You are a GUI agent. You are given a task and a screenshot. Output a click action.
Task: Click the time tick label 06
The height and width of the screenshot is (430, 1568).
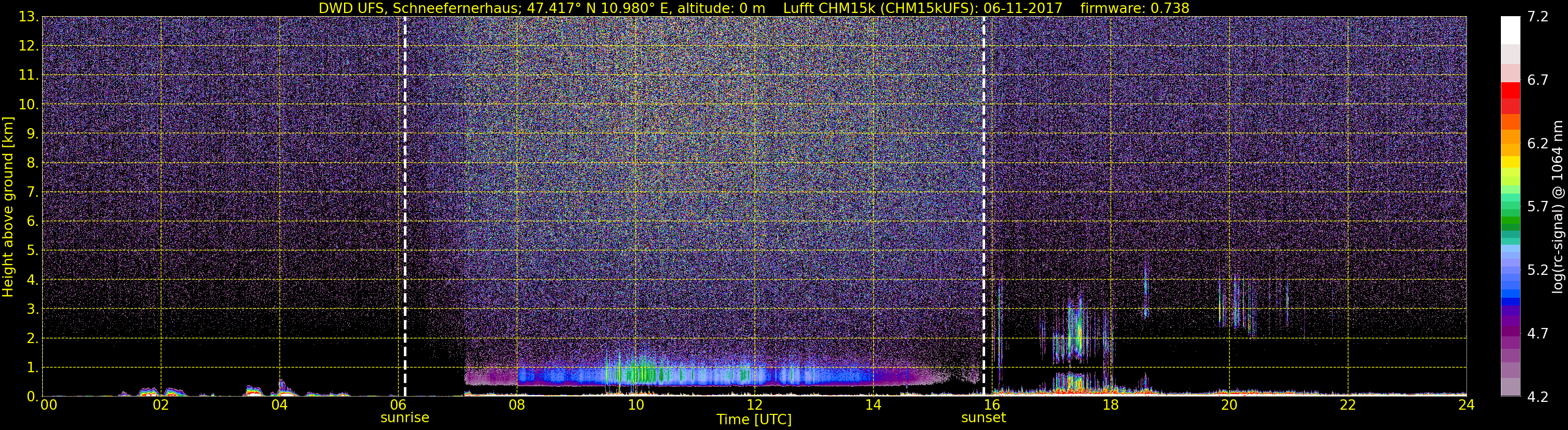coord(398,405)
